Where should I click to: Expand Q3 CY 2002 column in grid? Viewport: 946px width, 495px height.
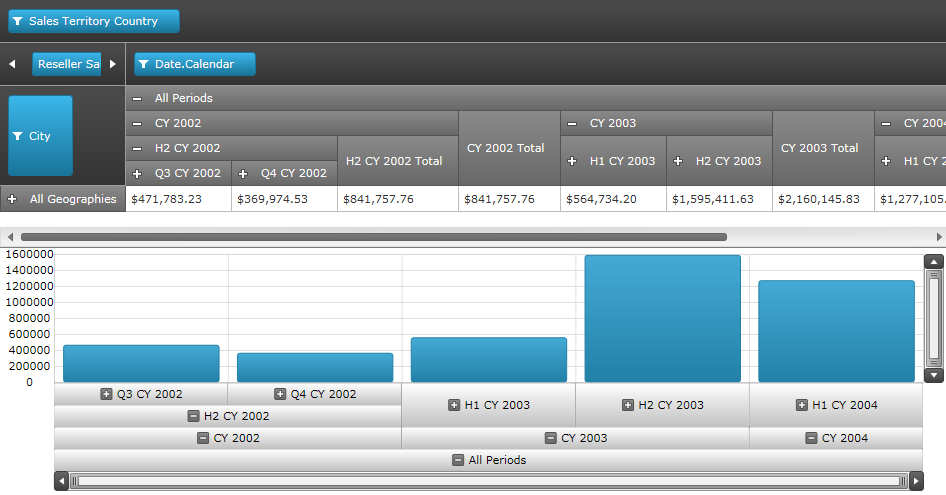pos(137,173)
